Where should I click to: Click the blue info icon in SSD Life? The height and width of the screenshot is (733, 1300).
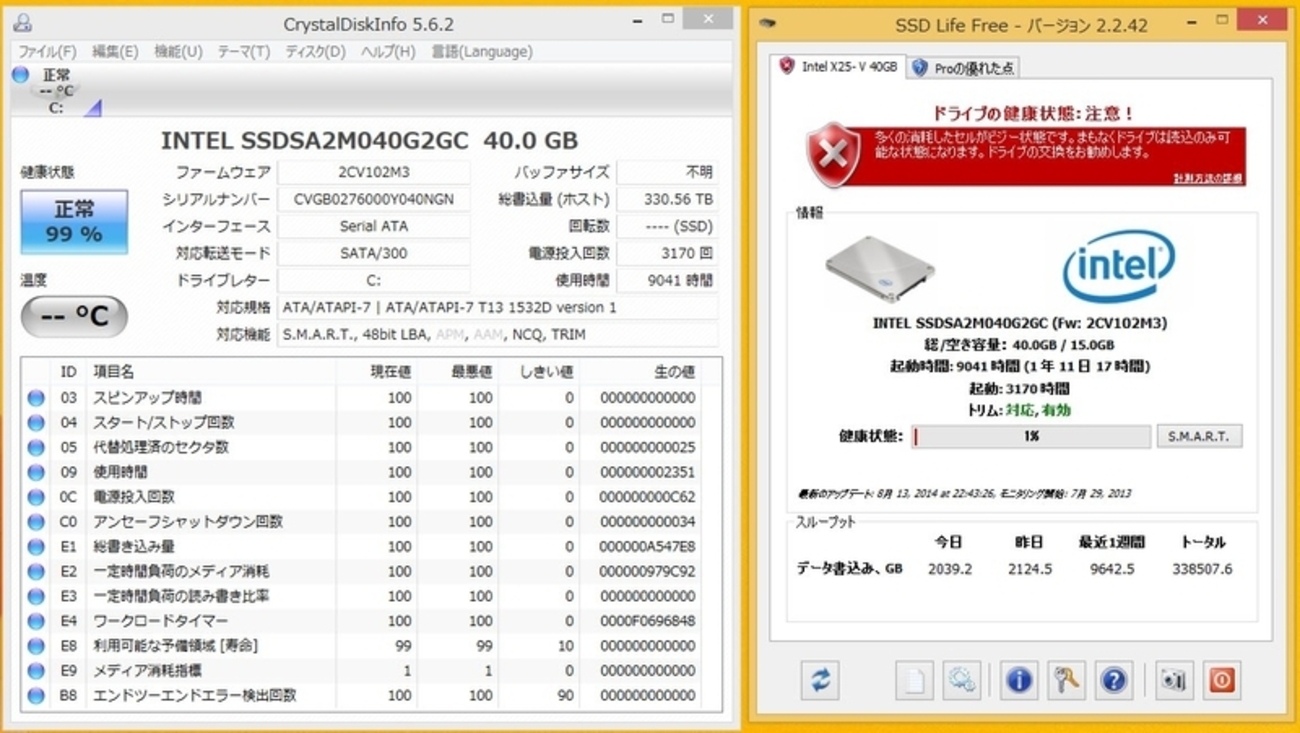1018,680
